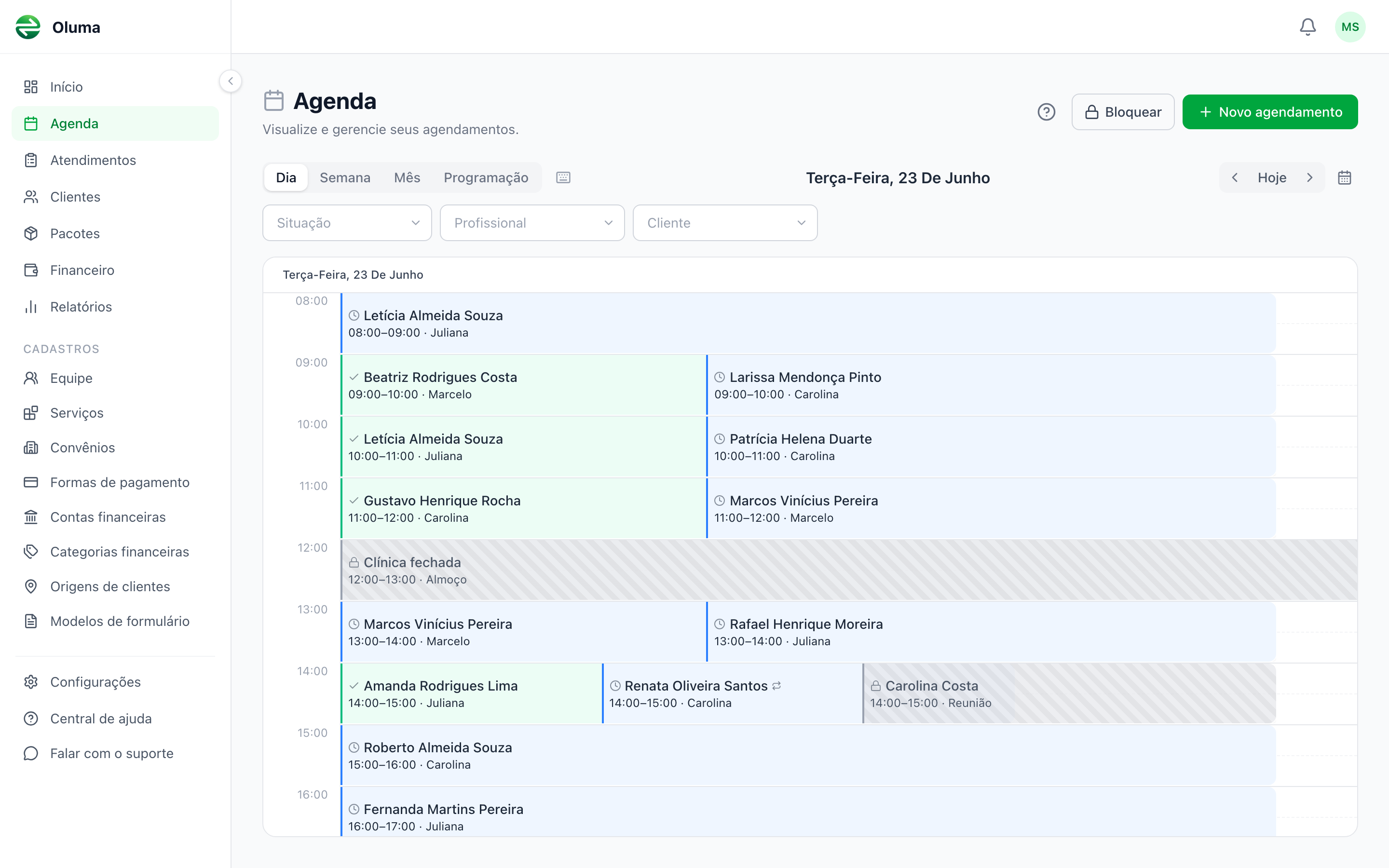Viewport: 1389px width, 868px height.
Task: Click the Falar com o suporte chat icon
Action: click(x=31, y=753)
